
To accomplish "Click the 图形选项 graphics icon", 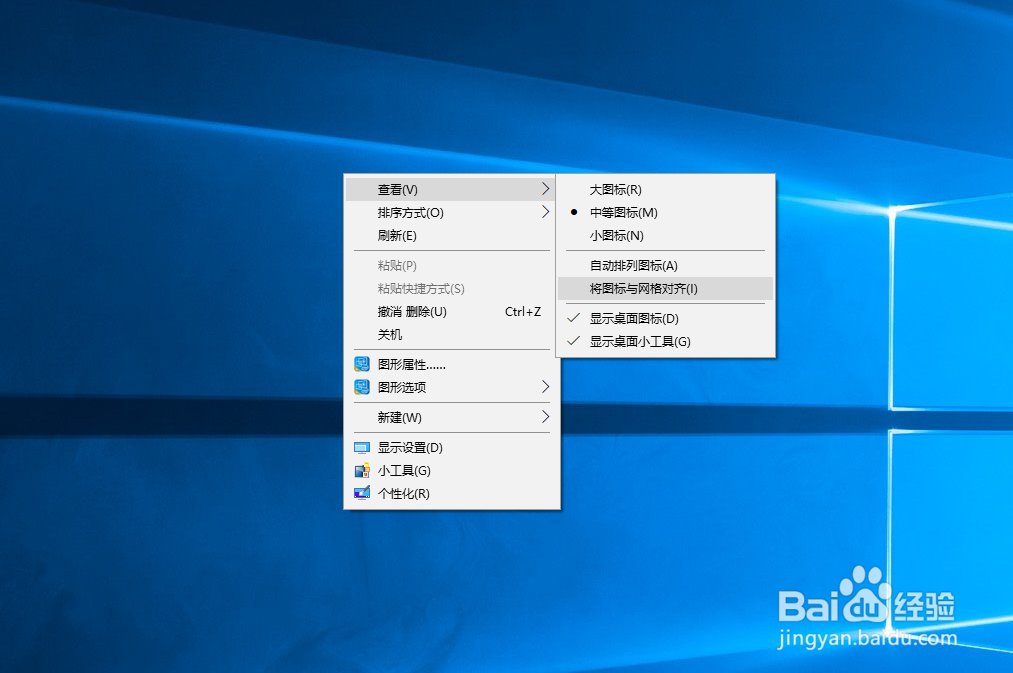I will (x=362, y=388).
